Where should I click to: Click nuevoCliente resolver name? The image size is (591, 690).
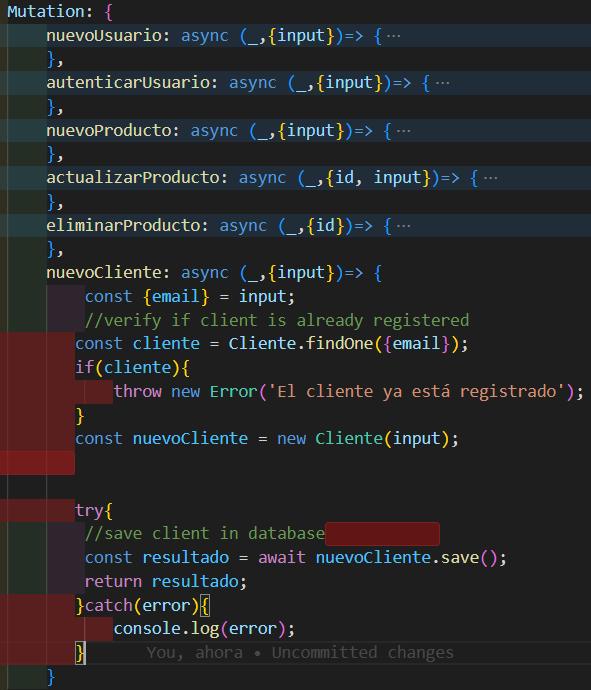click(104, 273)
